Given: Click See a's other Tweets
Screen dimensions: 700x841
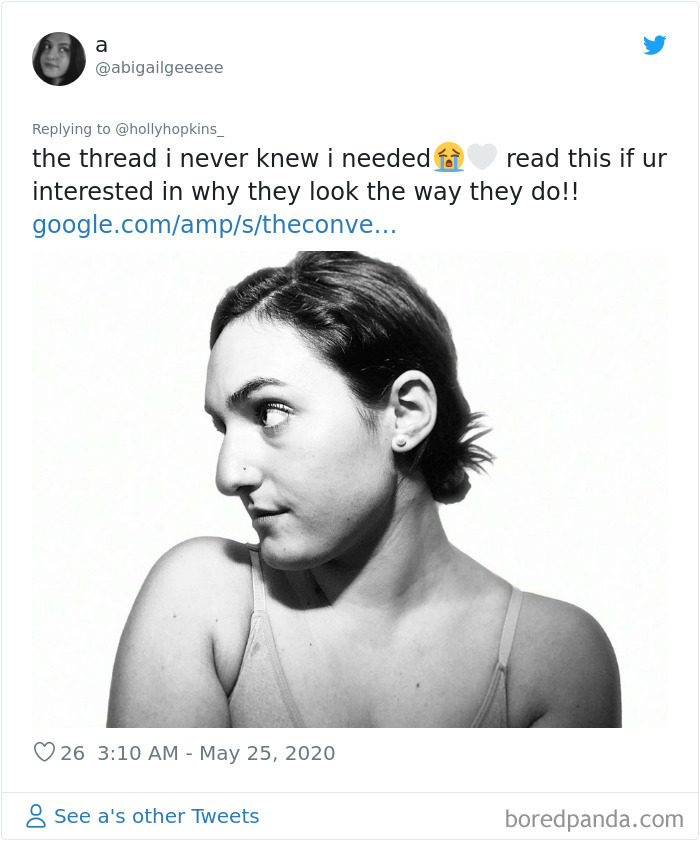Looking at the screenshot, I should pyautogui.click(x=155, y=817).
